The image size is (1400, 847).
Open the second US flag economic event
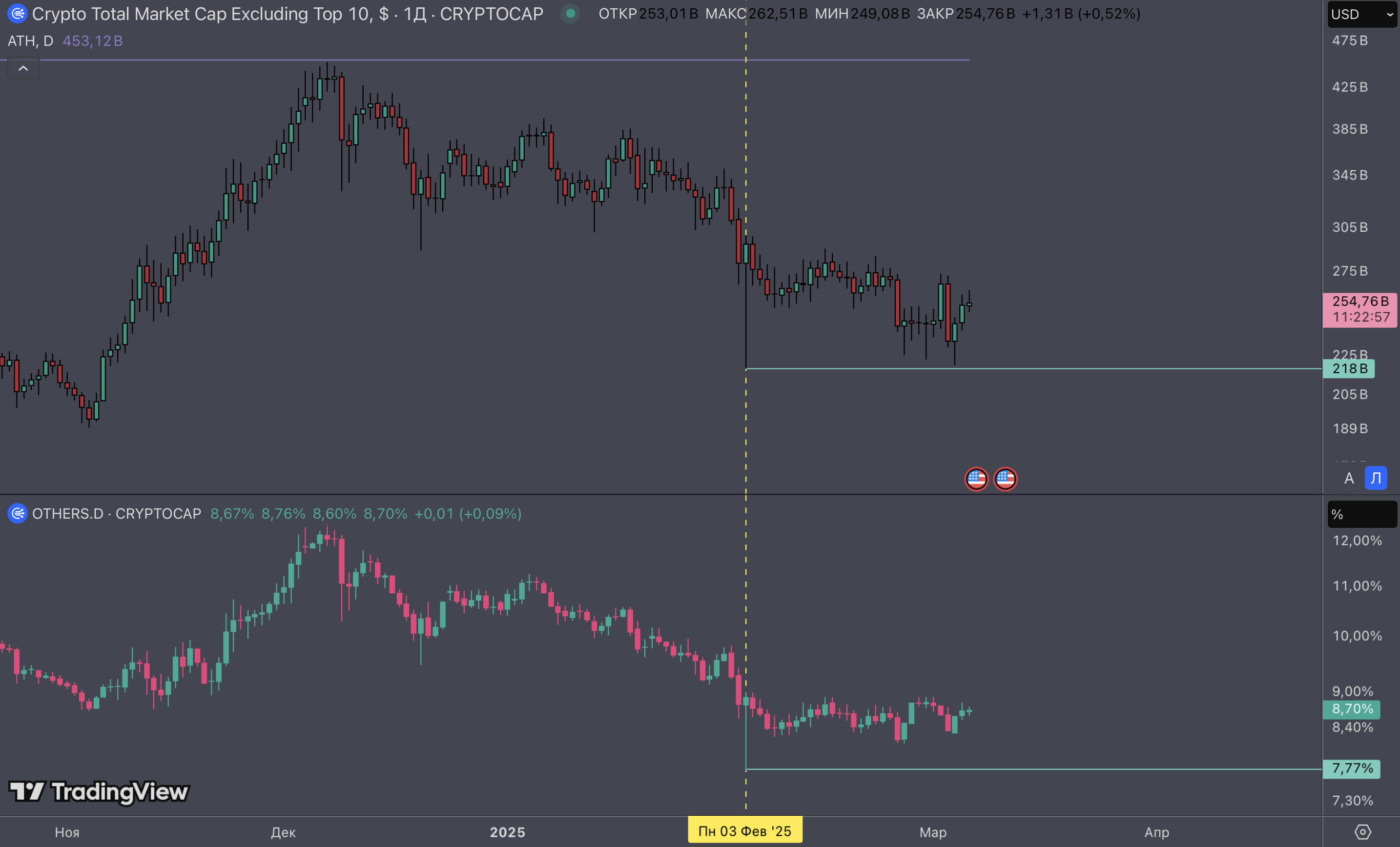1005,479
